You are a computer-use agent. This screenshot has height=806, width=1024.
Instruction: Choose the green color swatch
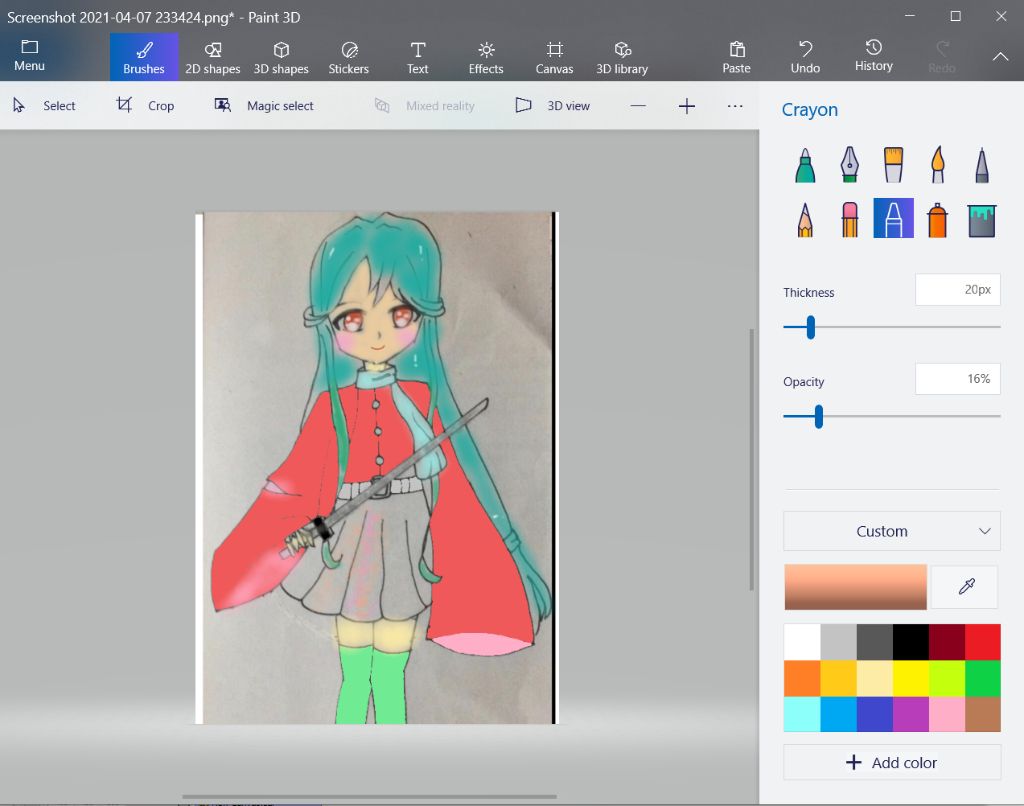[982, 678]
